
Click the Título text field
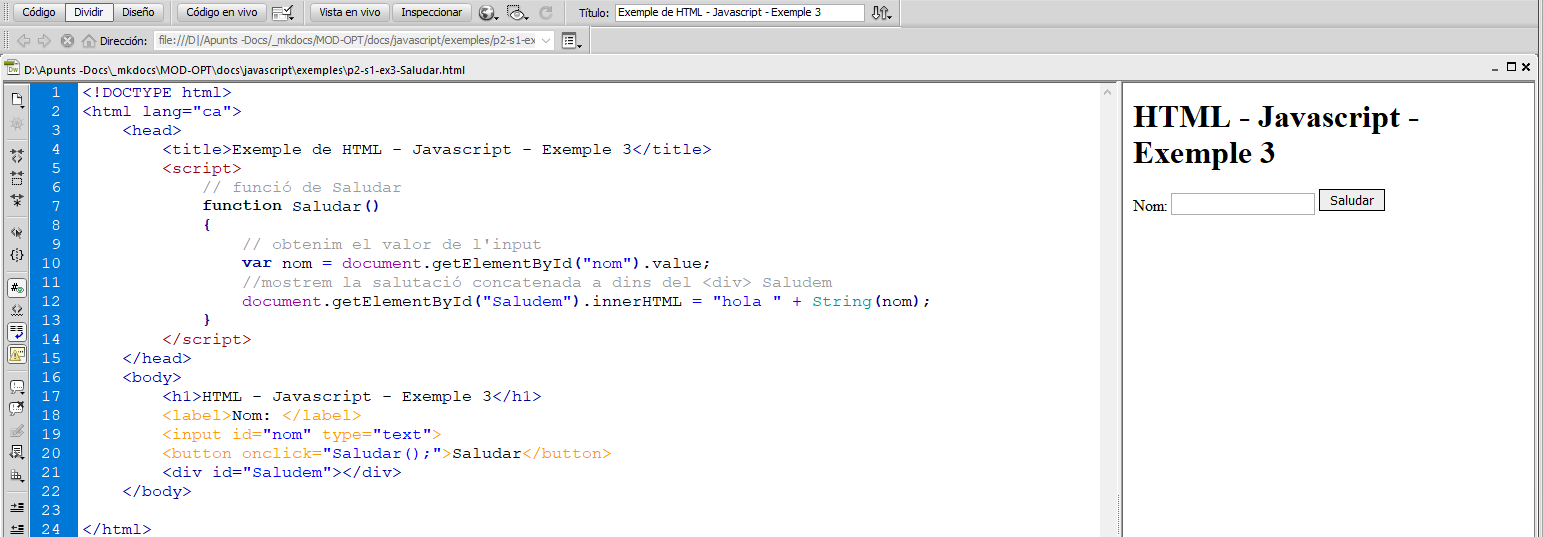(740, 13)
